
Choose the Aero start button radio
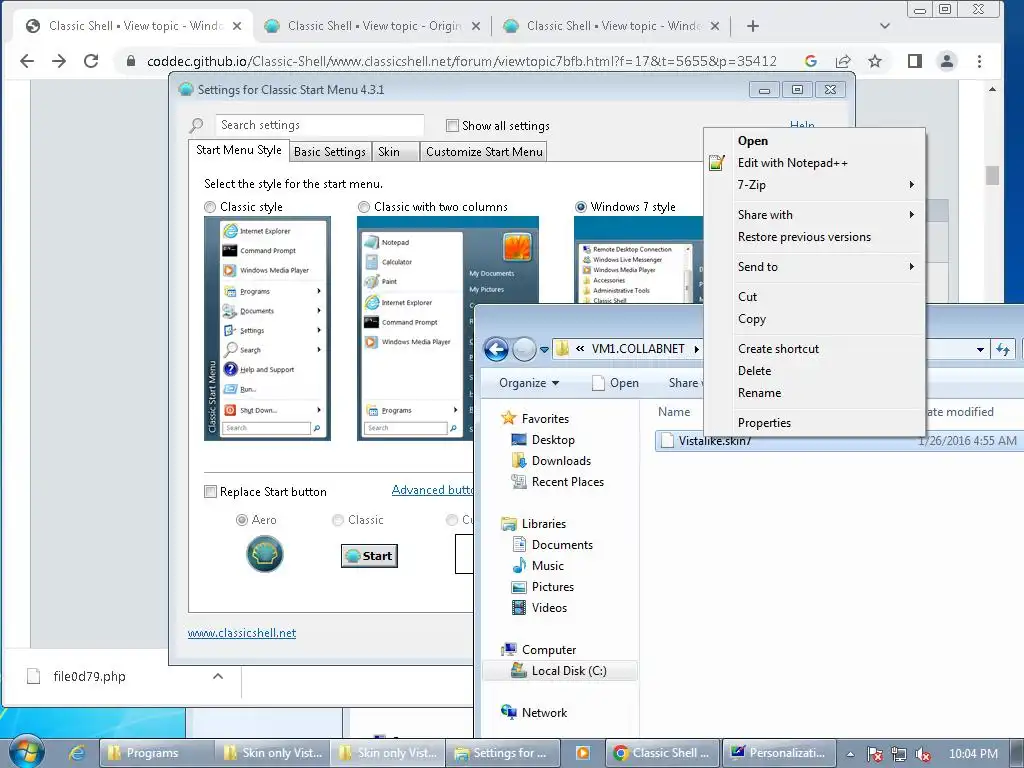[x=242, y=520]
